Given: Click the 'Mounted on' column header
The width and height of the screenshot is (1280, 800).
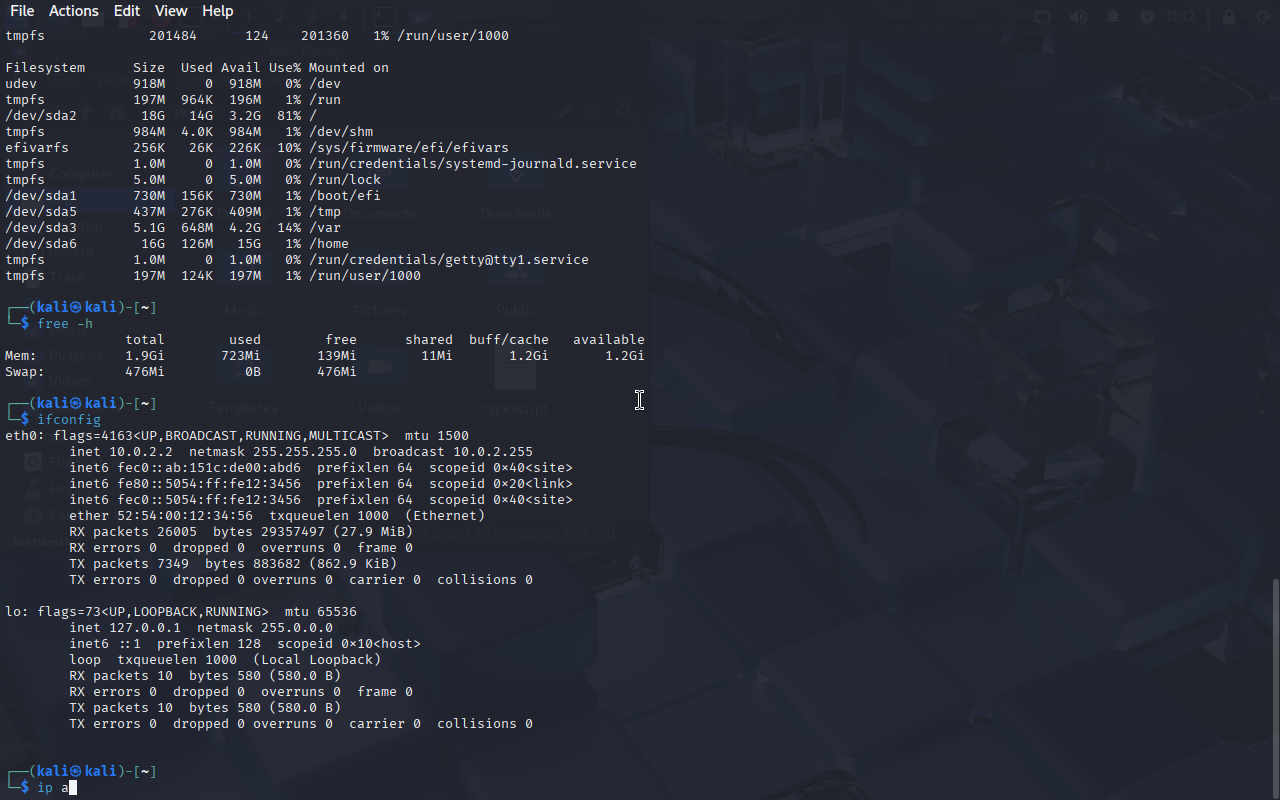Looking at the screenshot, I should [x=349, y=68].
